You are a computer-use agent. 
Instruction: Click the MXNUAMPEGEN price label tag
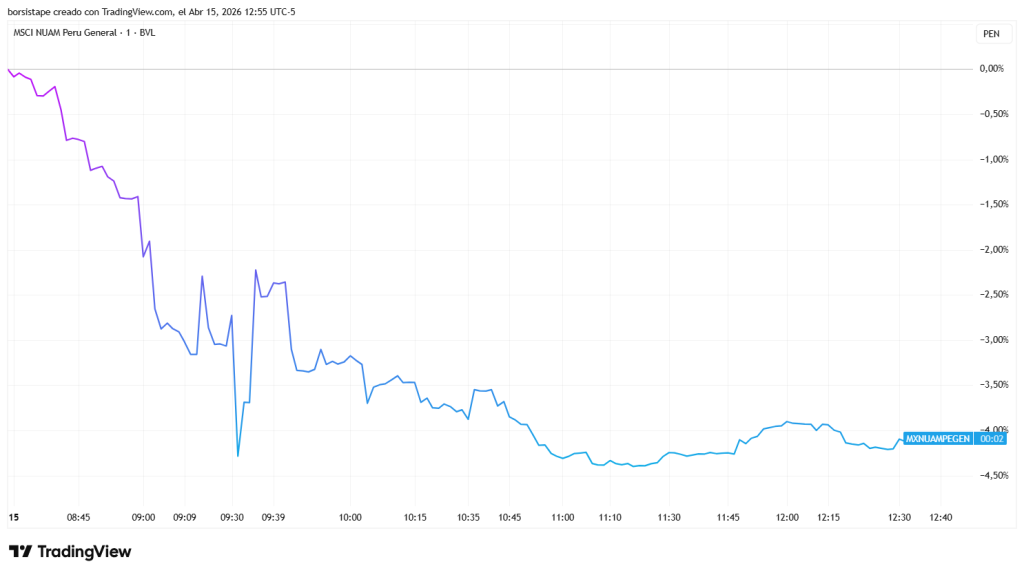click(x=937, y=438)
